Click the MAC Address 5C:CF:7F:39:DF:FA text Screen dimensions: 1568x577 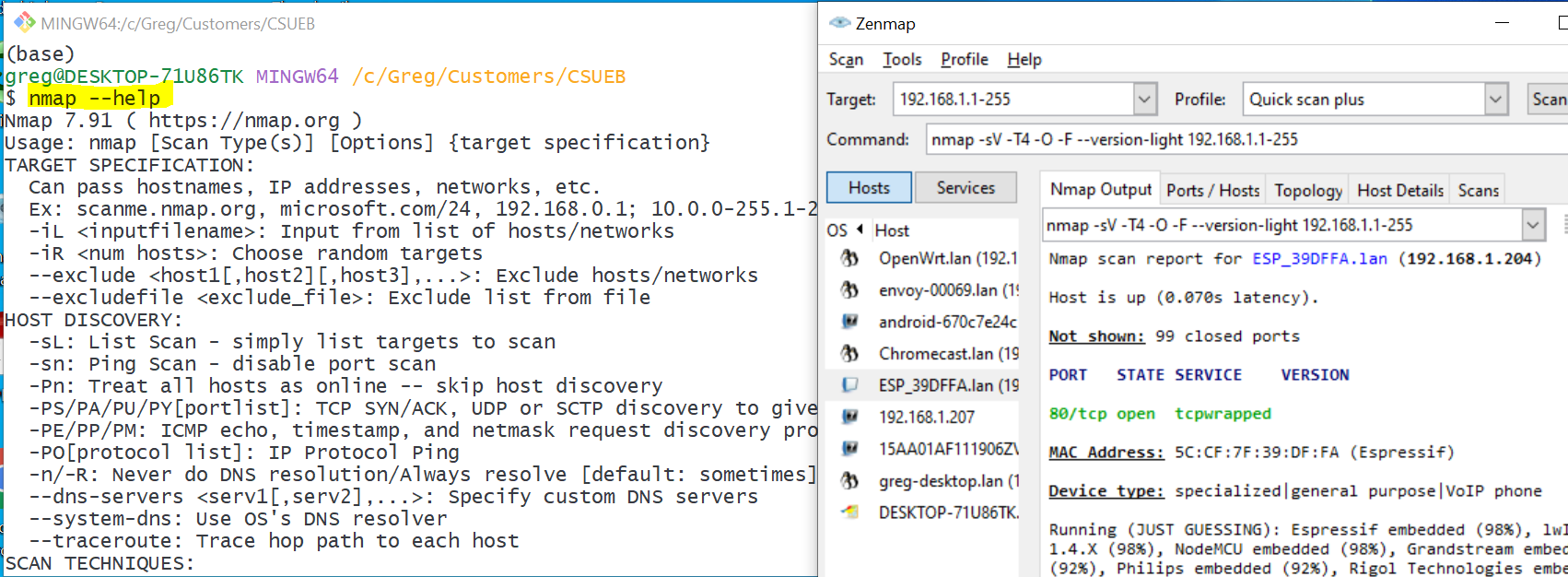pos(1251,453)
